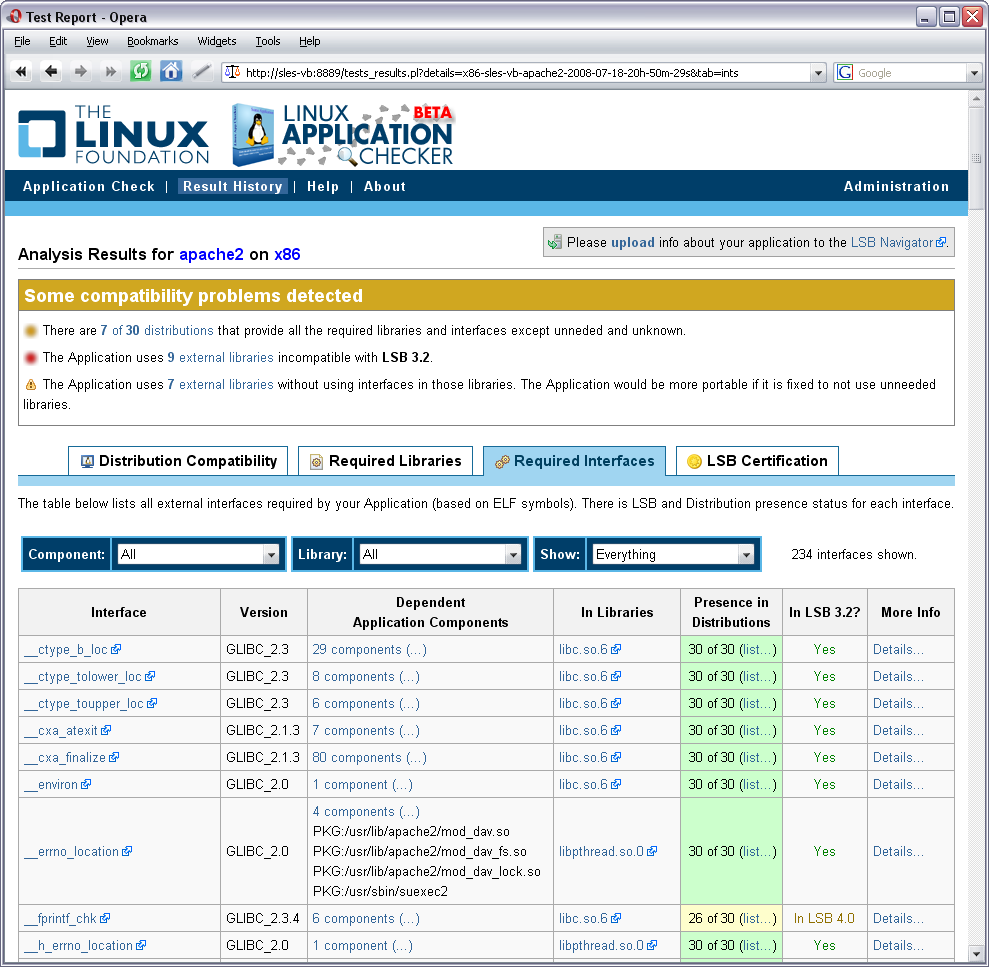Collapse '4 components (...)' for __errno_location

click(x=366, y=811)
